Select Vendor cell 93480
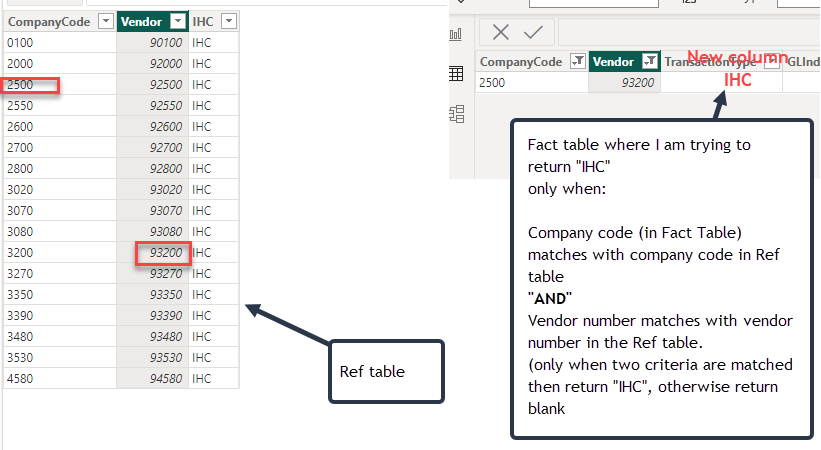The height and width of the screenshot is (450, 821). [152, 336]
